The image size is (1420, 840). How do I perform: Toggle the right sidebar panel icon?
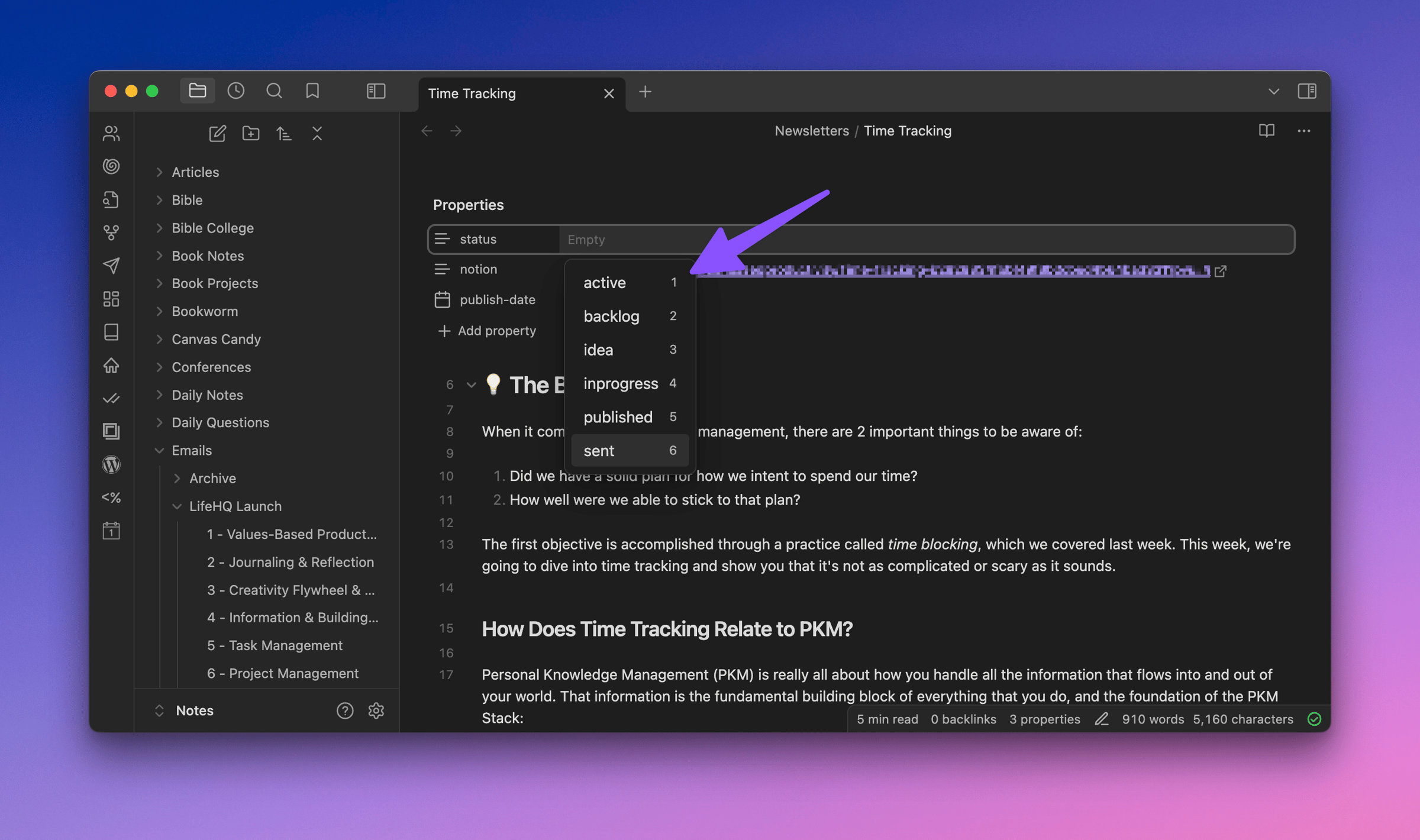pos(1307,91)
